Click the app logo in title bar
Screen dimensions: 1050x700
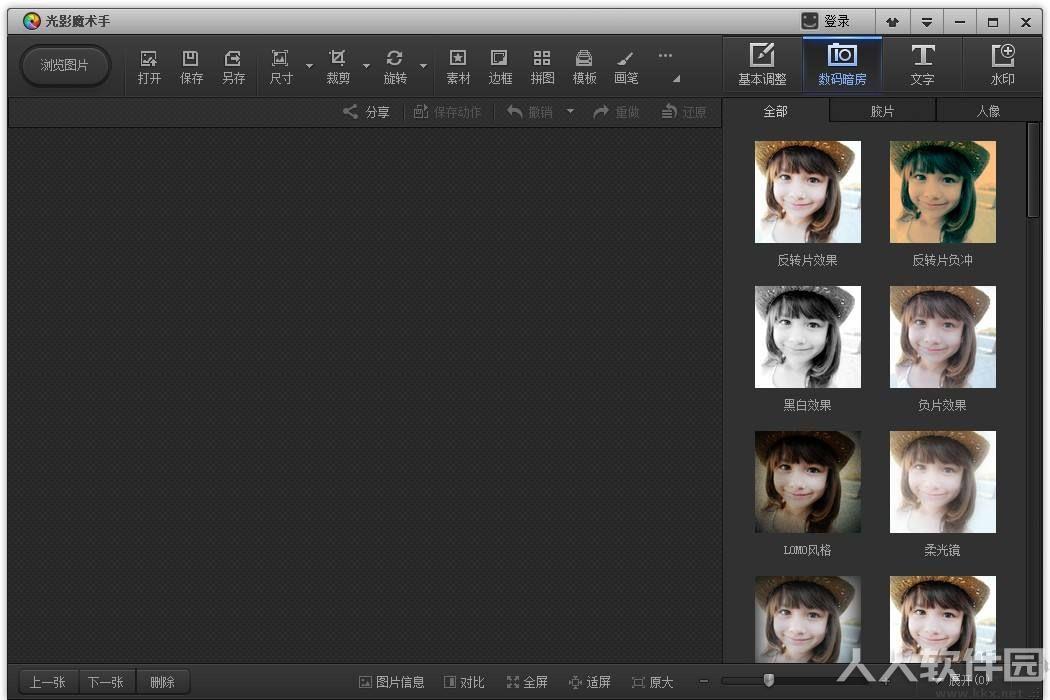[31, 21]
